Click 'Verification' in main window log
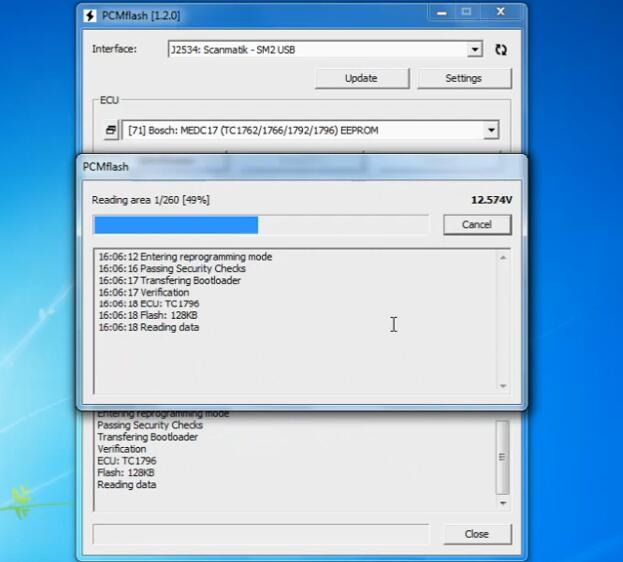 122,449
